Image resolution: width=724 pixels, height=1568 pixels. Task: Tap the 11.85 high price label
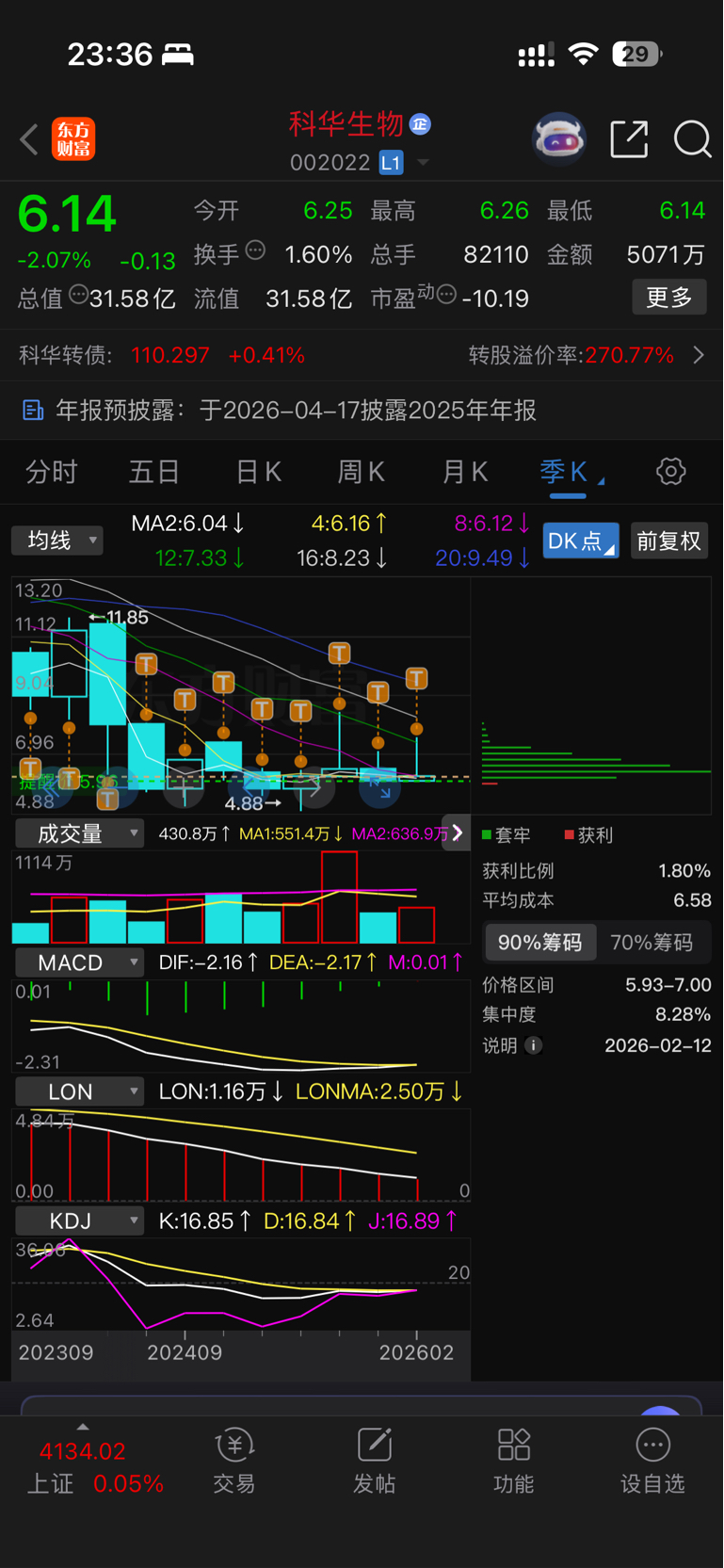click(119, 617)
